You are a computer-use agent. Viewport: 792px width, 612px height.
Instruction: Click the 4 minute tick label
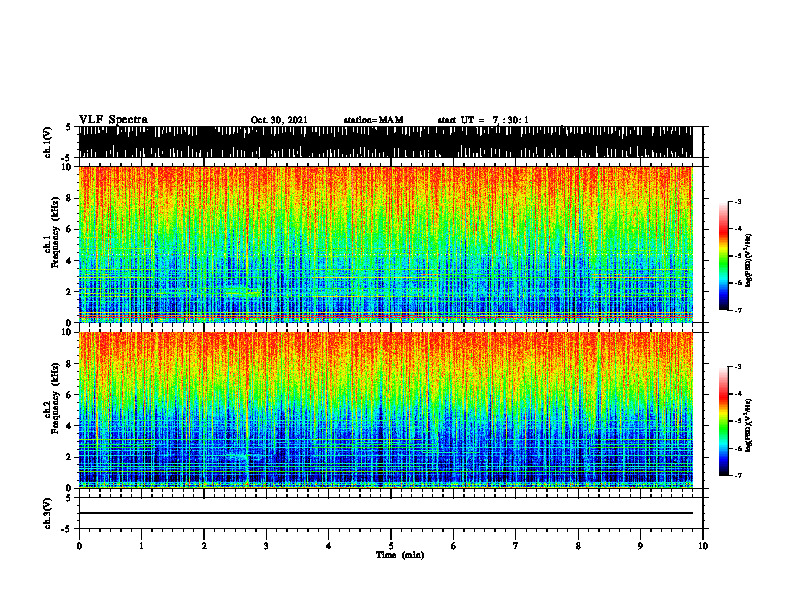[329, 546]
